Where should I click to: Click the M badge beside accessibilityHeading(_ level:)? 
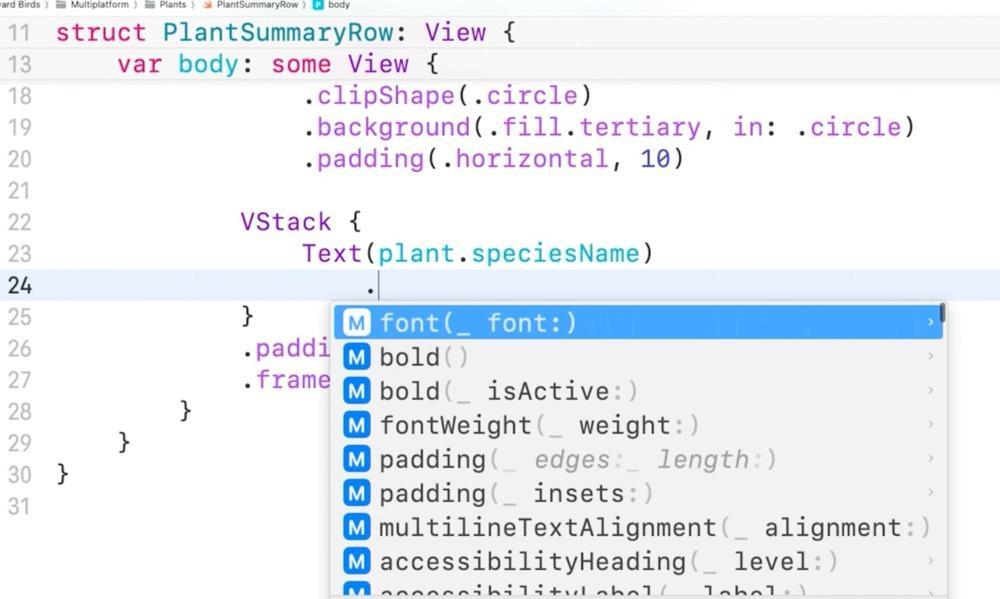(356, 561)
